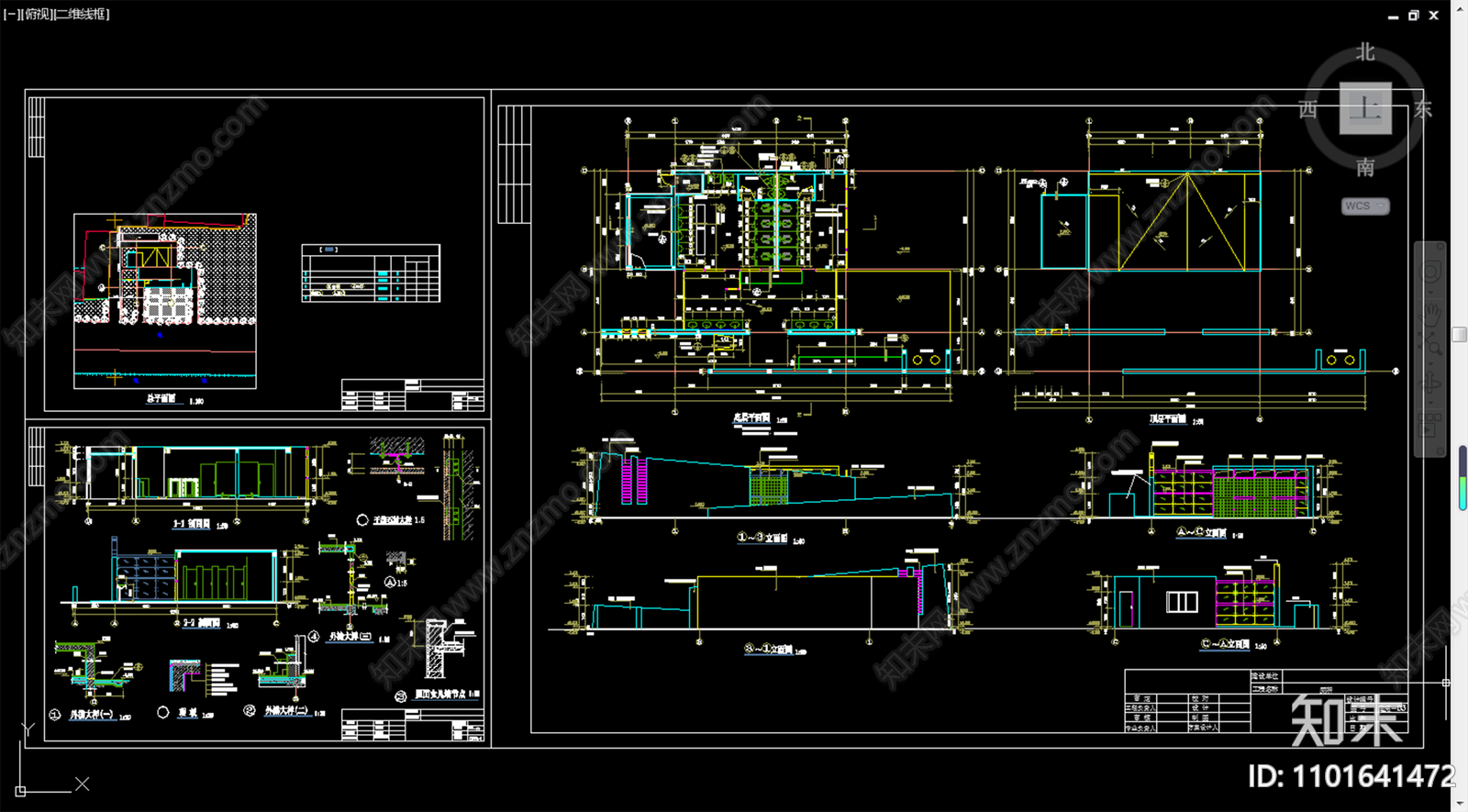This screenshot has width=1468, height=812.
Task: Click the 上 top face of ViewCube
Action: point(1365,108)
